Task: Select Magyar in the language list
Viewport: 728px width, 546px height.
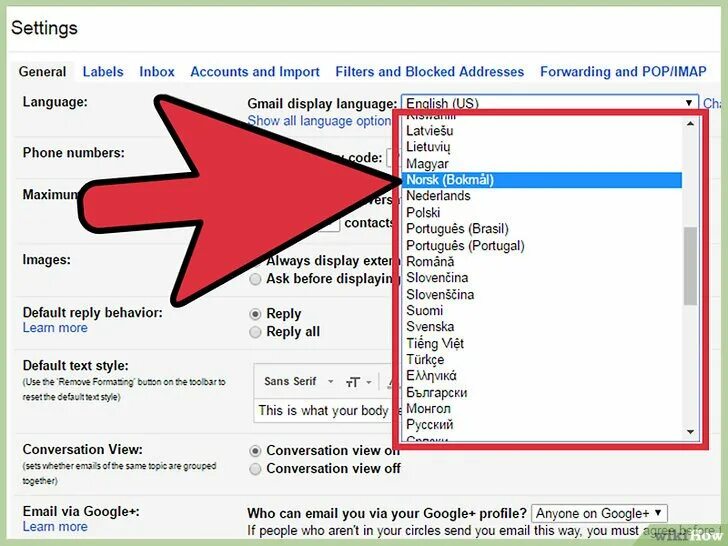Action: [541, 163]
